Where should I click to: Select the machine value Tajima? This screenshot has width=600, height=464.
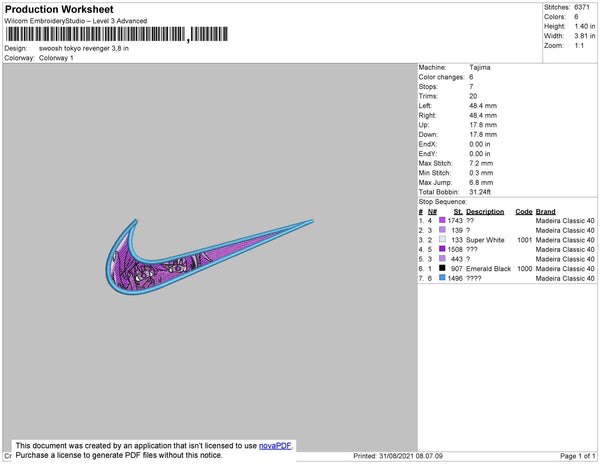coord(480,67)
